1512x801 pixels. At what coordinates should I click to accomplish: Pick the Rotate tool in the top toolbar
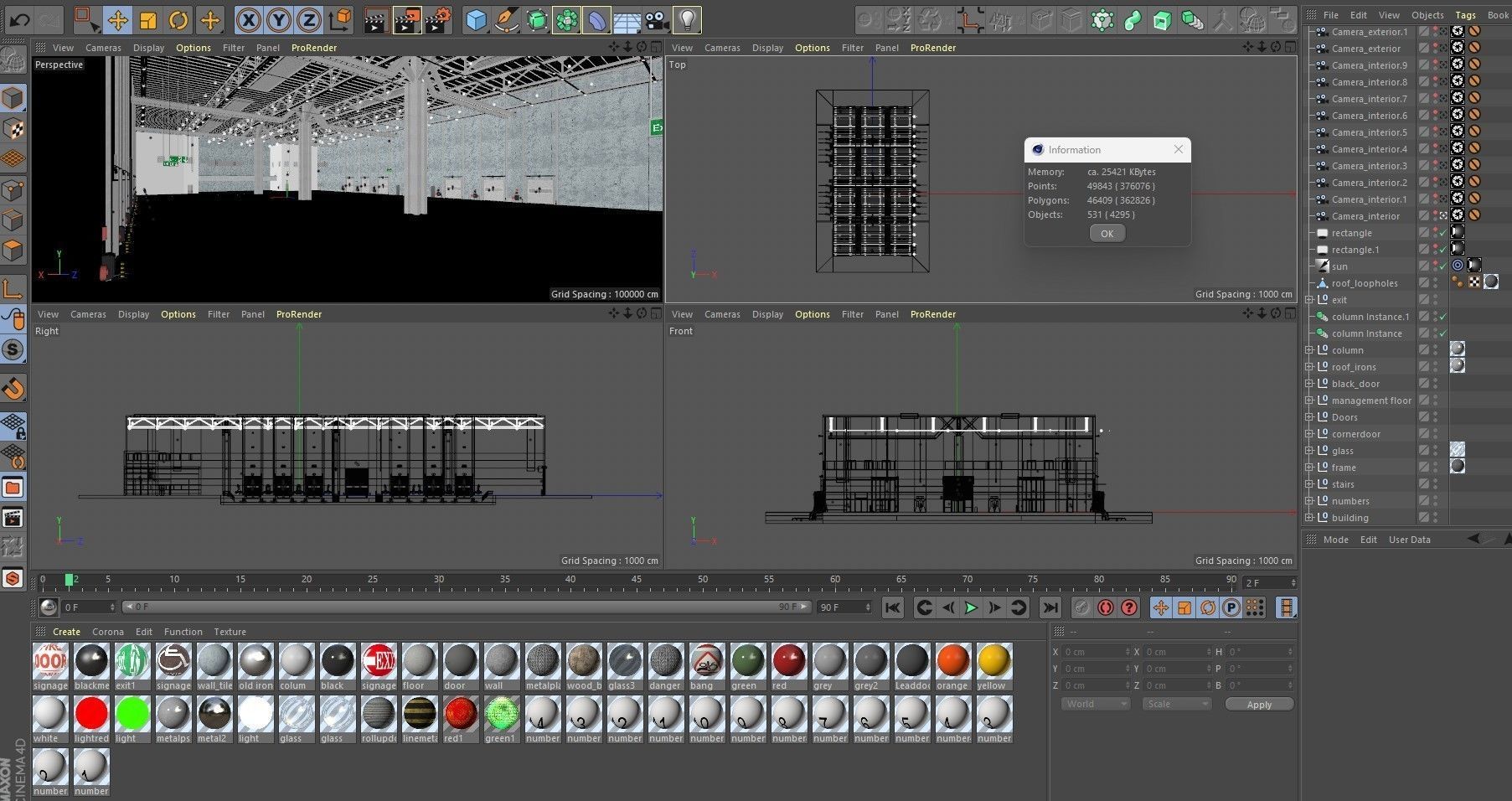pyautogui.click(x=178, y=19)
